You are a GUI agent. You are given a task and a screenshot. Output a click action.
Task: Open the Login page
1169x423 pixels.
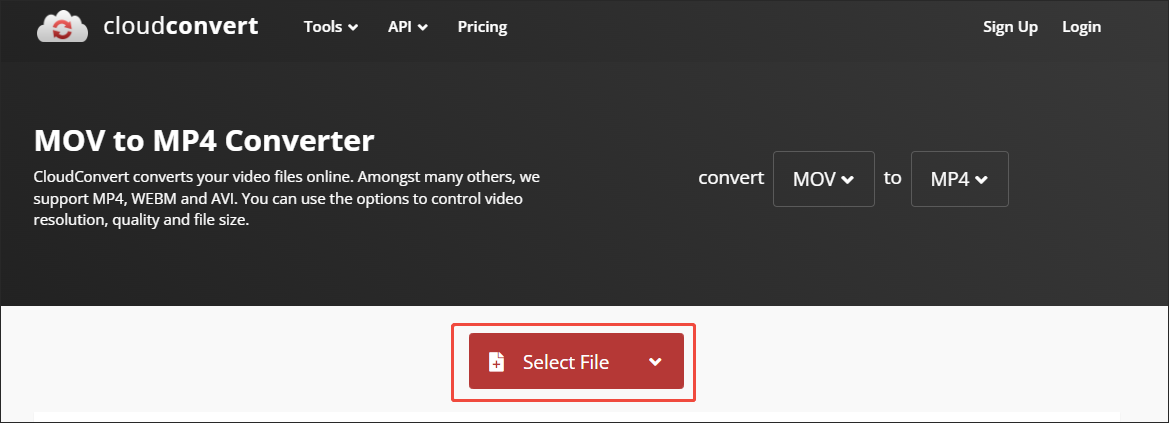(x=1081, y=27)
